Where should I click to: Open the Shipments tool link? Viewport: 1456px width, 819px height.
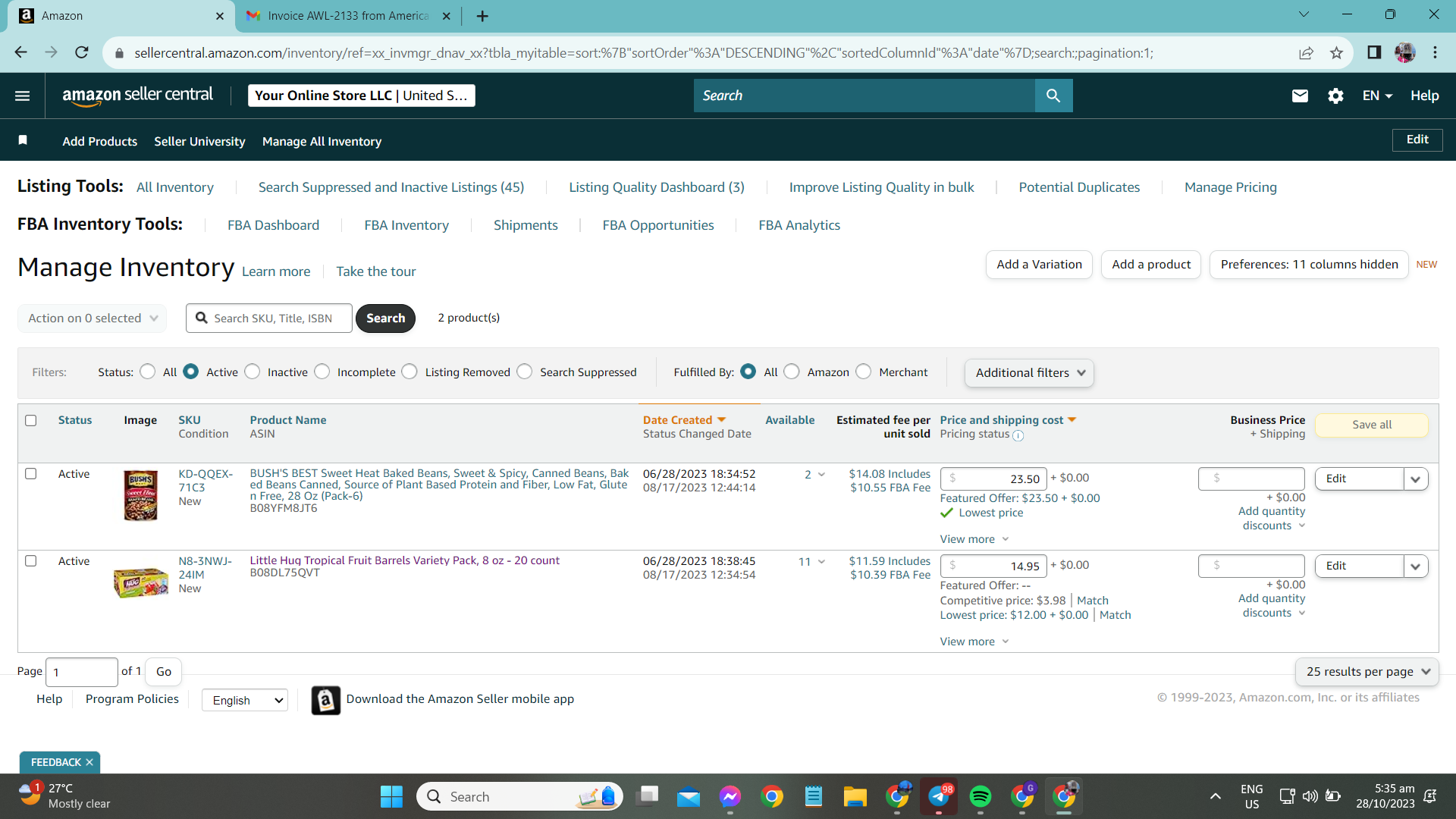pos(526,225)
